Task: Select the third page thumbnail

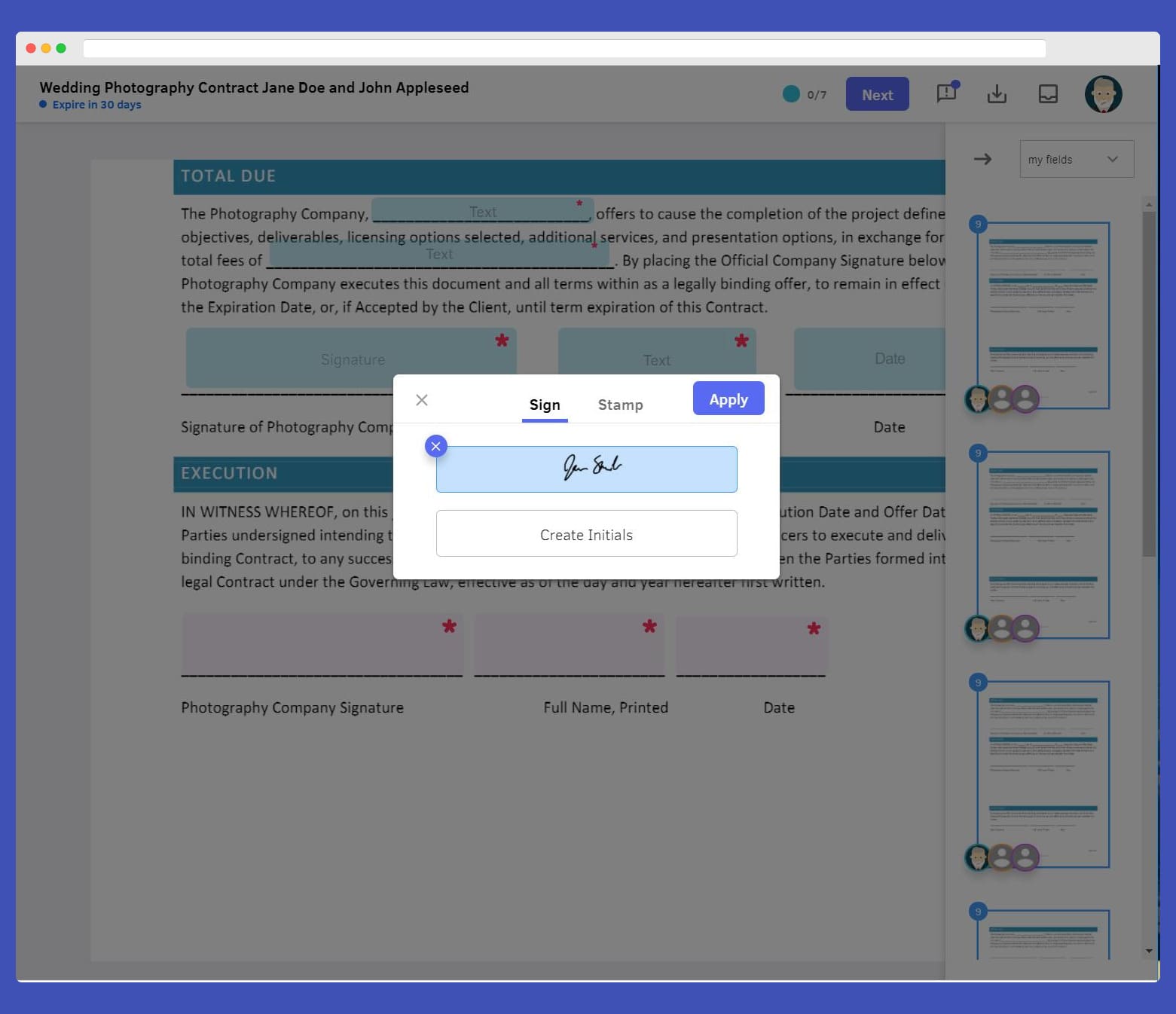Action: pyautogui.click(x=1043, y=774)
